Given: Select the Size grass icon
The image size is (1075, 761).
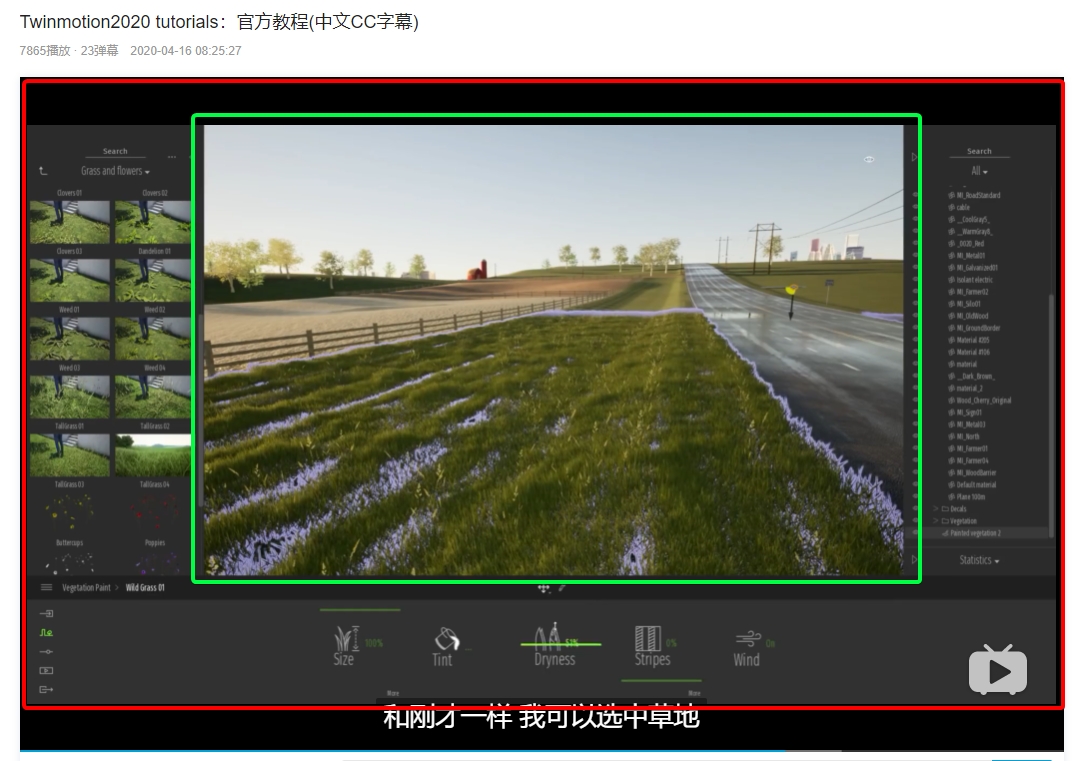Looking at the screenshot, I should 346,638.
